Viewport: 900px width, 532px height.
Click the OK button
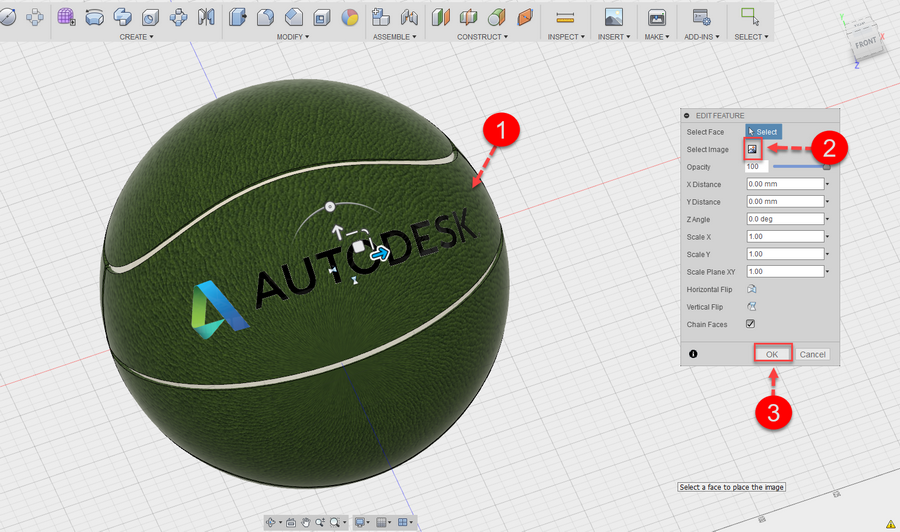773,354
